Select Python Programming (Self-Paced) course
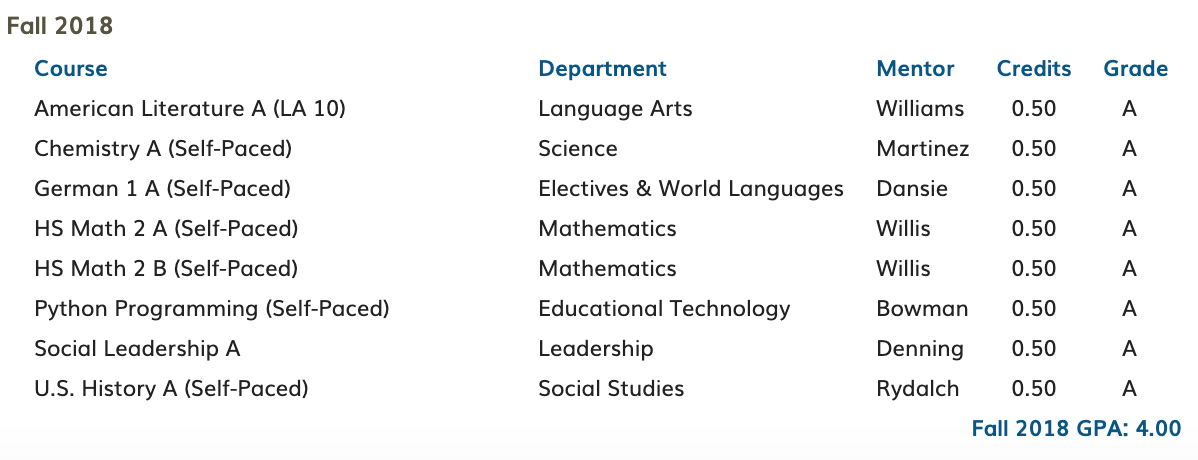The image size is (1198, 460). [x=212, y=309]
